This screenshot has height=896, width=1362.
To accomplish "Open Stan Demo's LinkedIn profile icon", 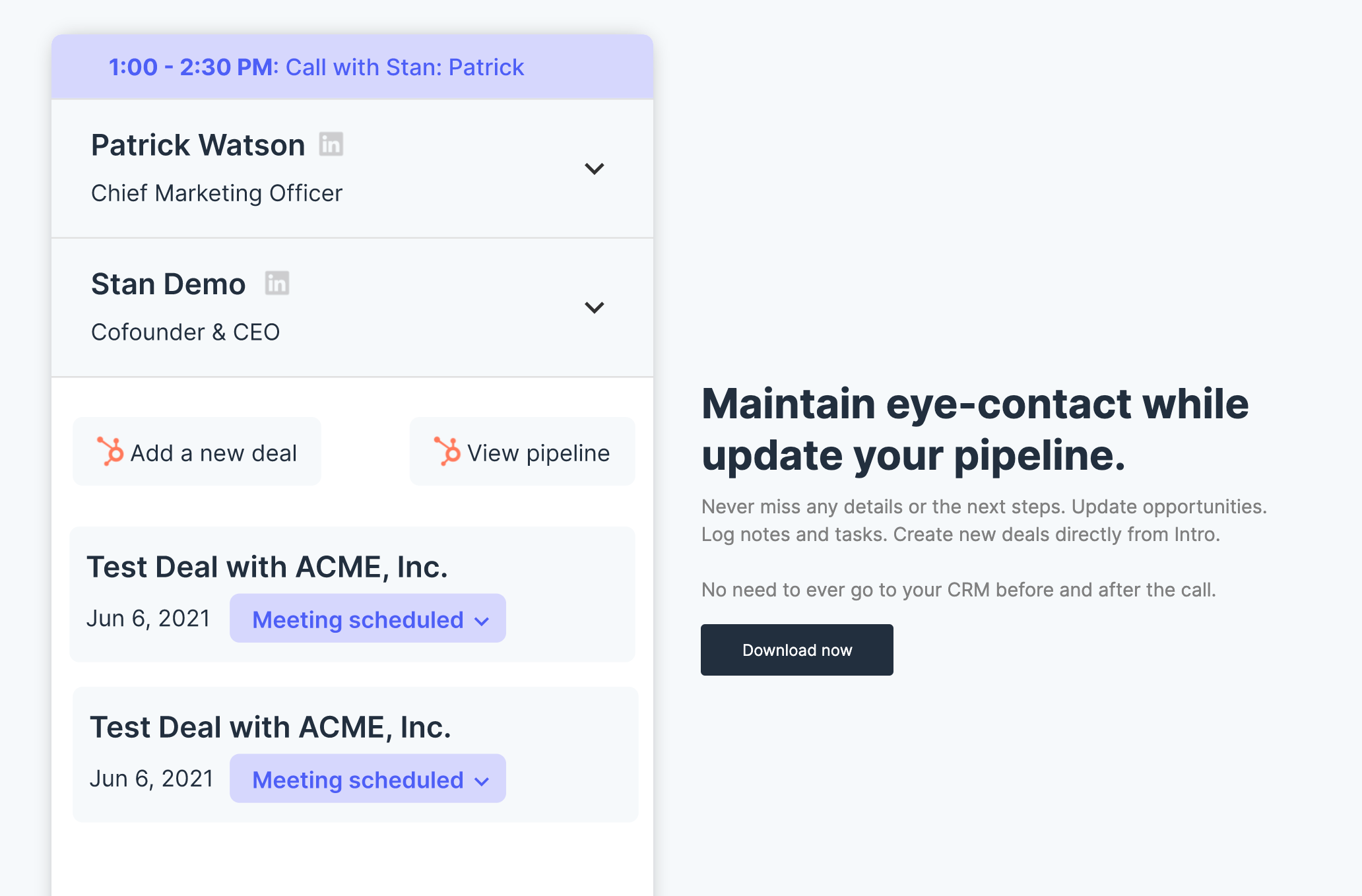I will [277, 283].
